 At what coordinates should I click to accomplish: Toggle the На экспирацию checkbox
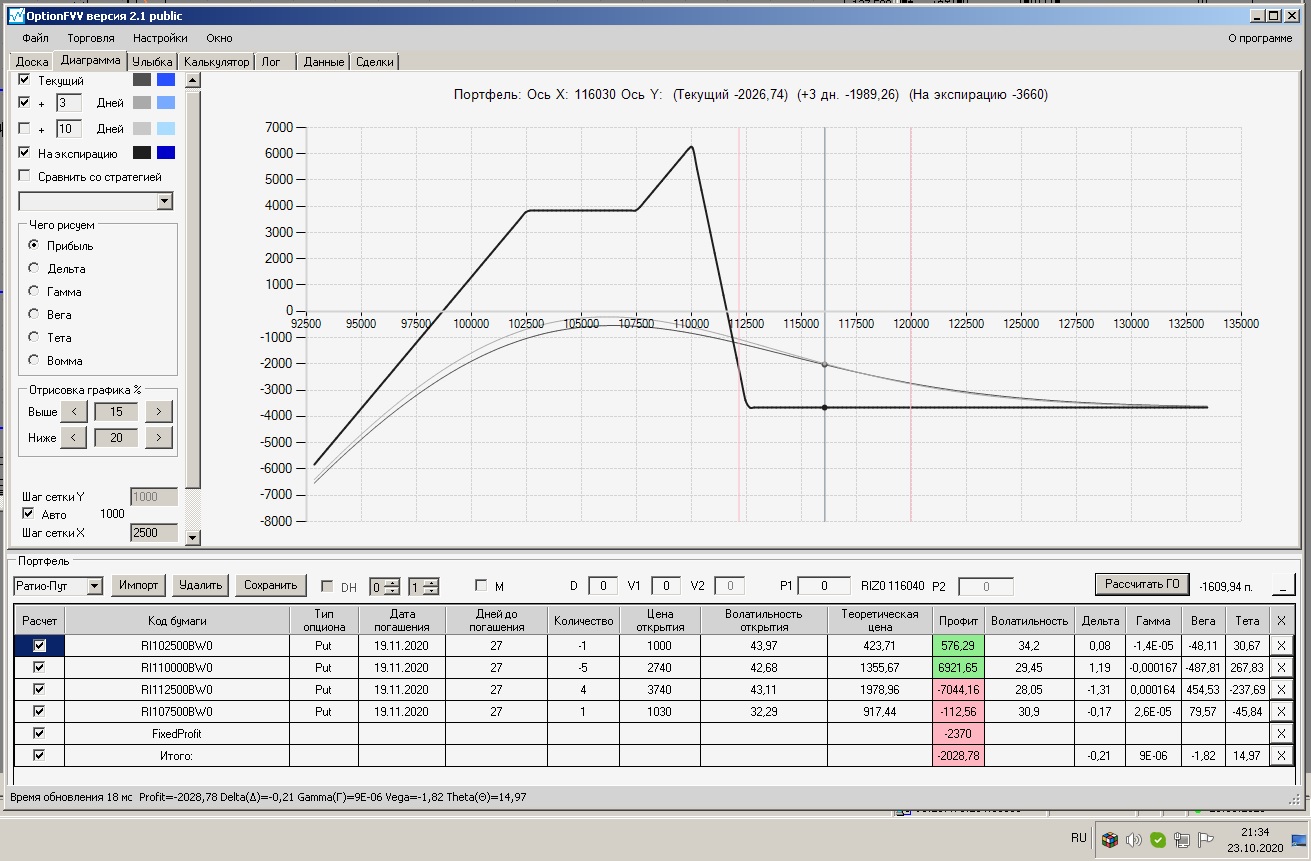tap(25, 153)
